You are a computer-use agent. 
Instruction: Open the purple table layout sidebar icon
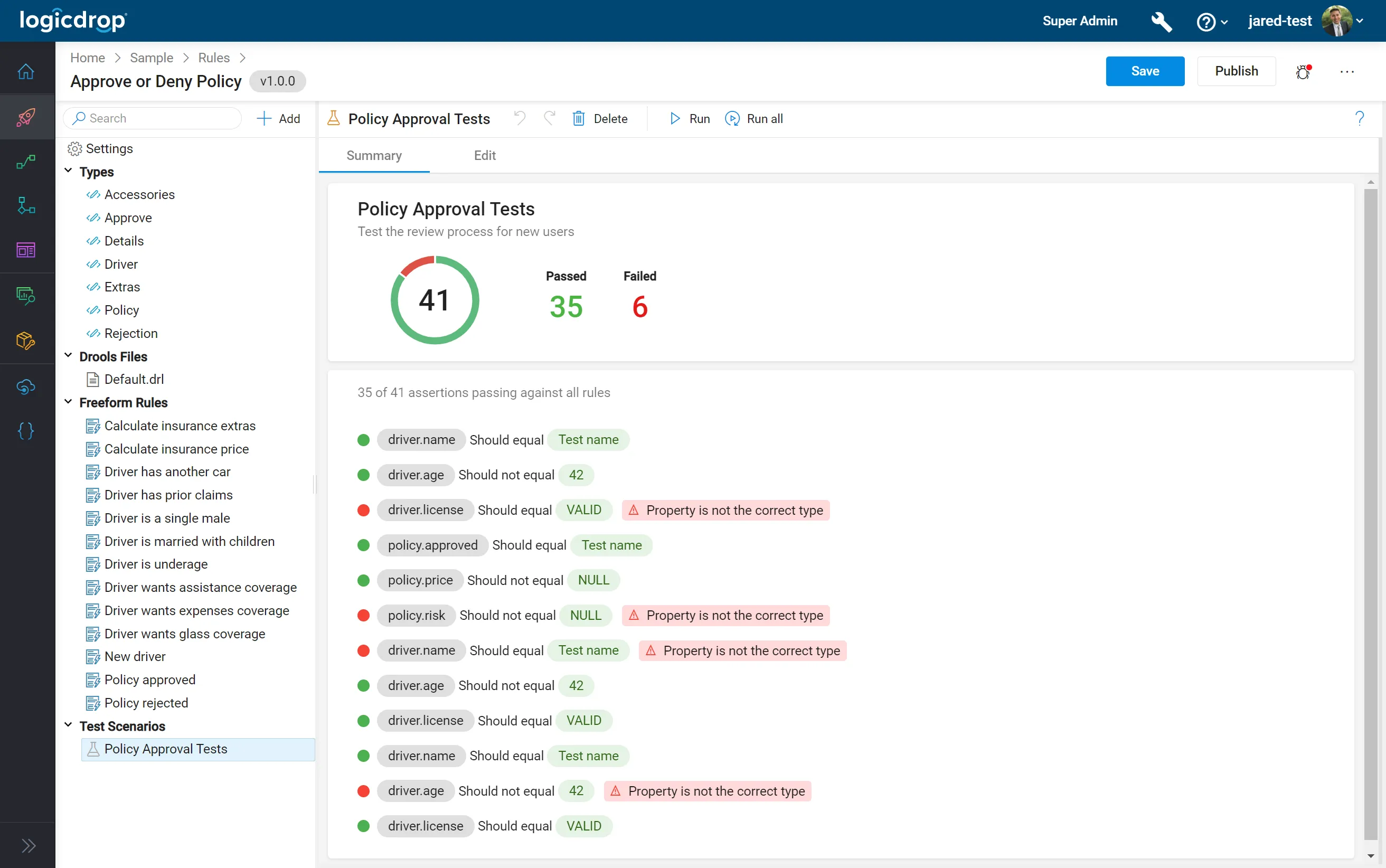tap(26, 250)
